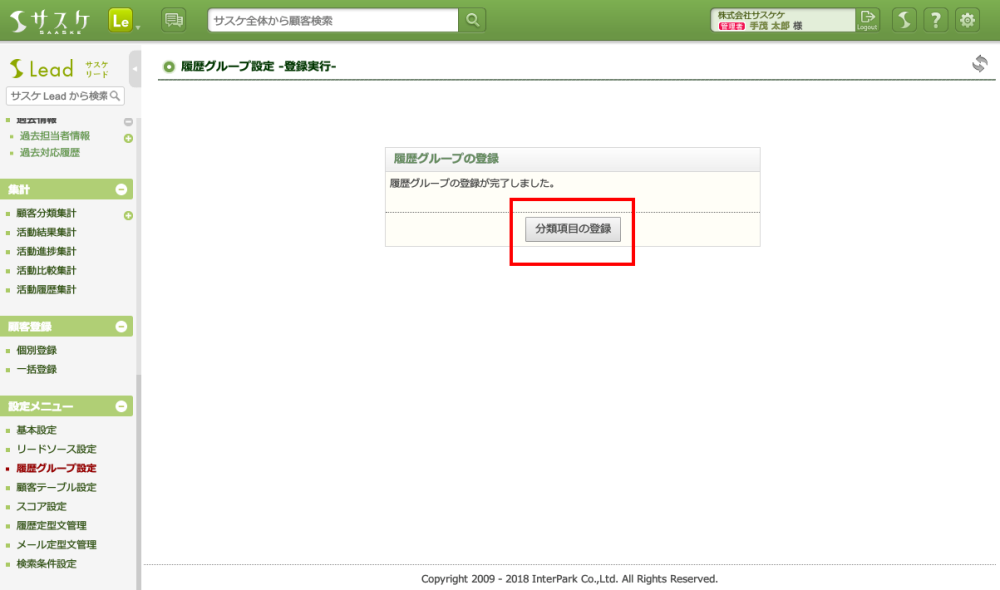Click the Logout icon
The image size is (1000, 590).
pos(868,20)
